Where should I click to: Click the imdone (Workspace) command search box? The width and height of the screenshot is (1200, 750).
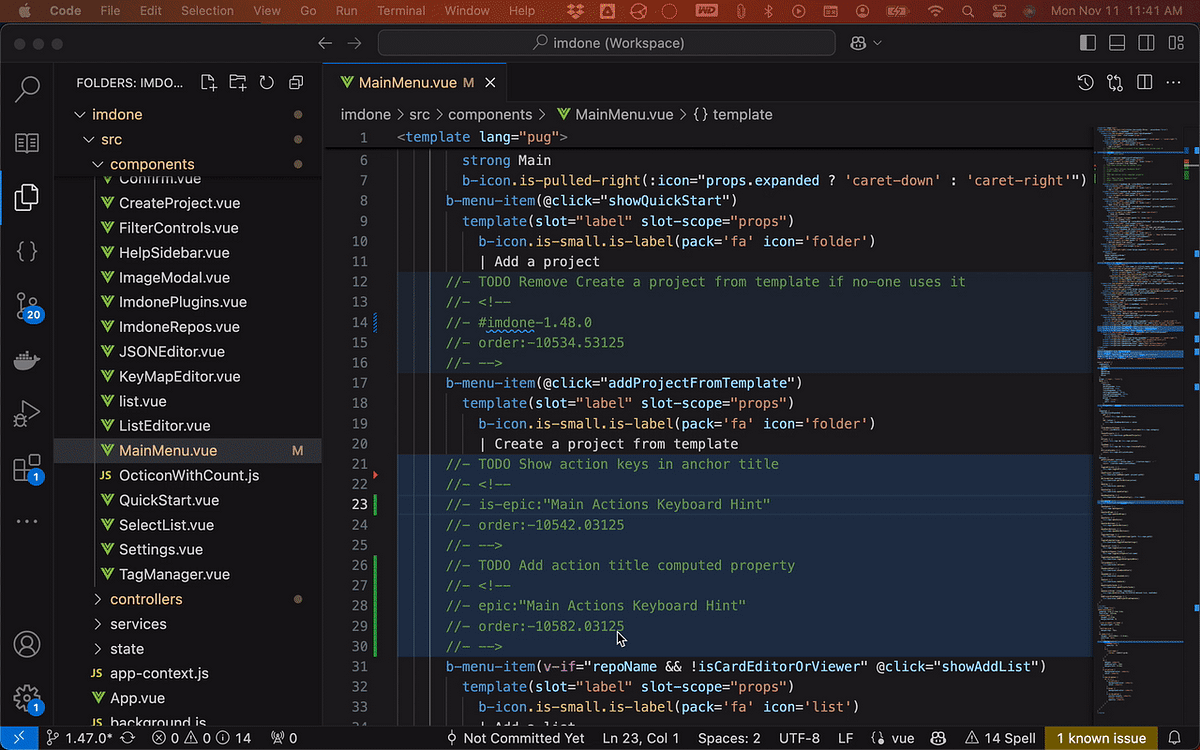[x=607, y=43]
